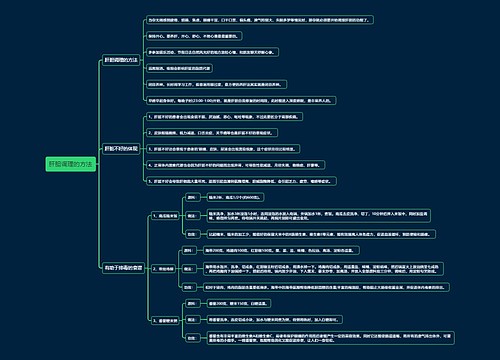The height and width of the screenshot is (360, 500).
Task: Select the green root node 肝胆调理的方法
Action: pos(71,164)
